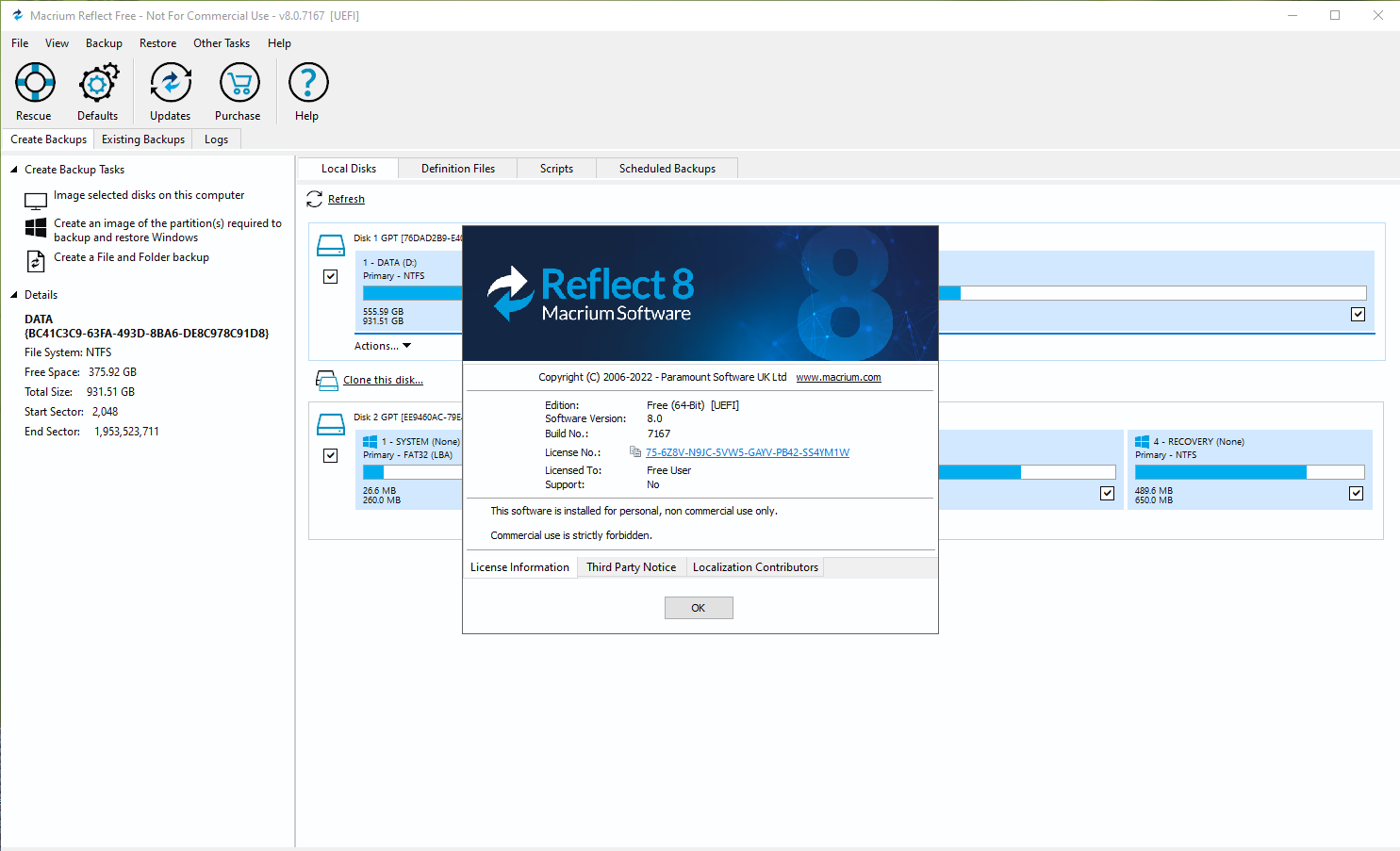1400x851 pixels.
Task: Open the File menu
Action: pyautogui.click(x=20, y=43)
